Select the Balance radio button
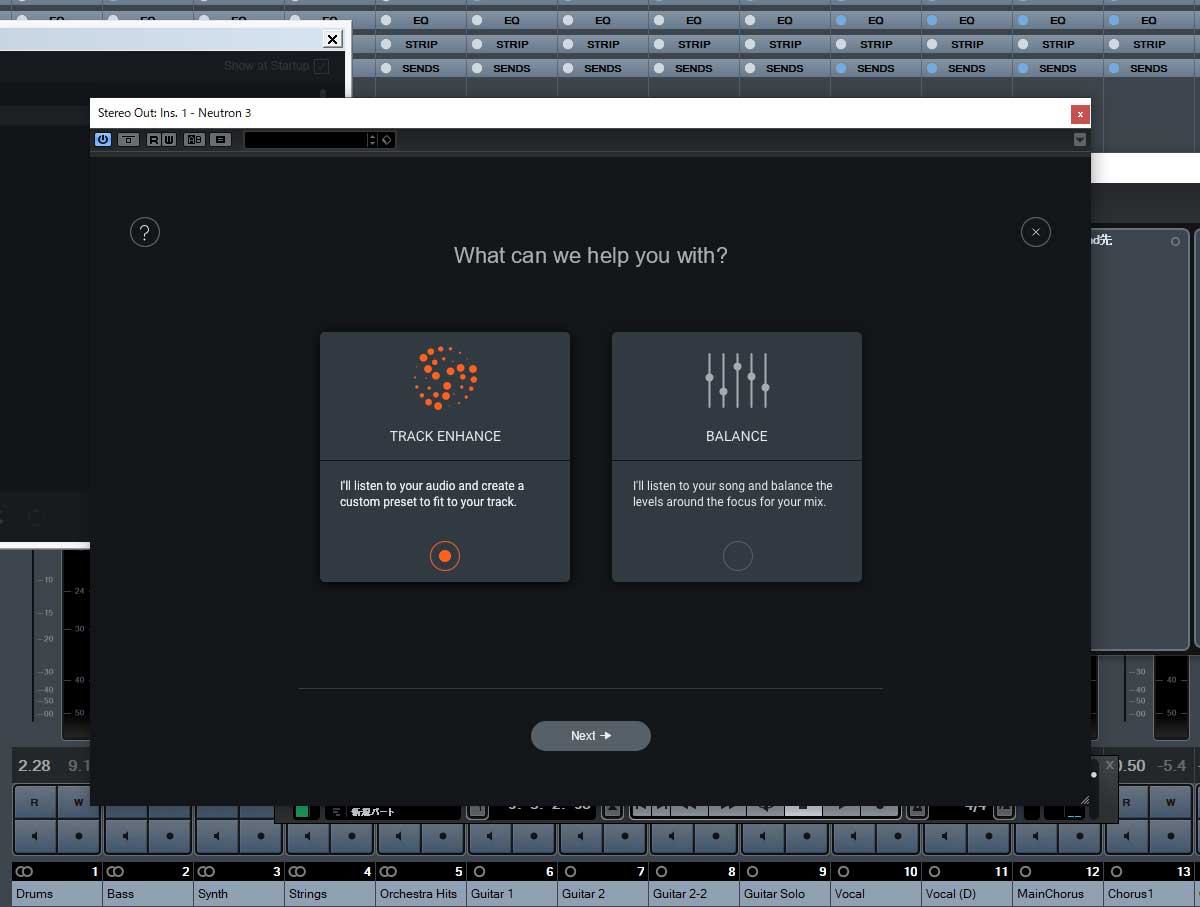 [737, 556]
